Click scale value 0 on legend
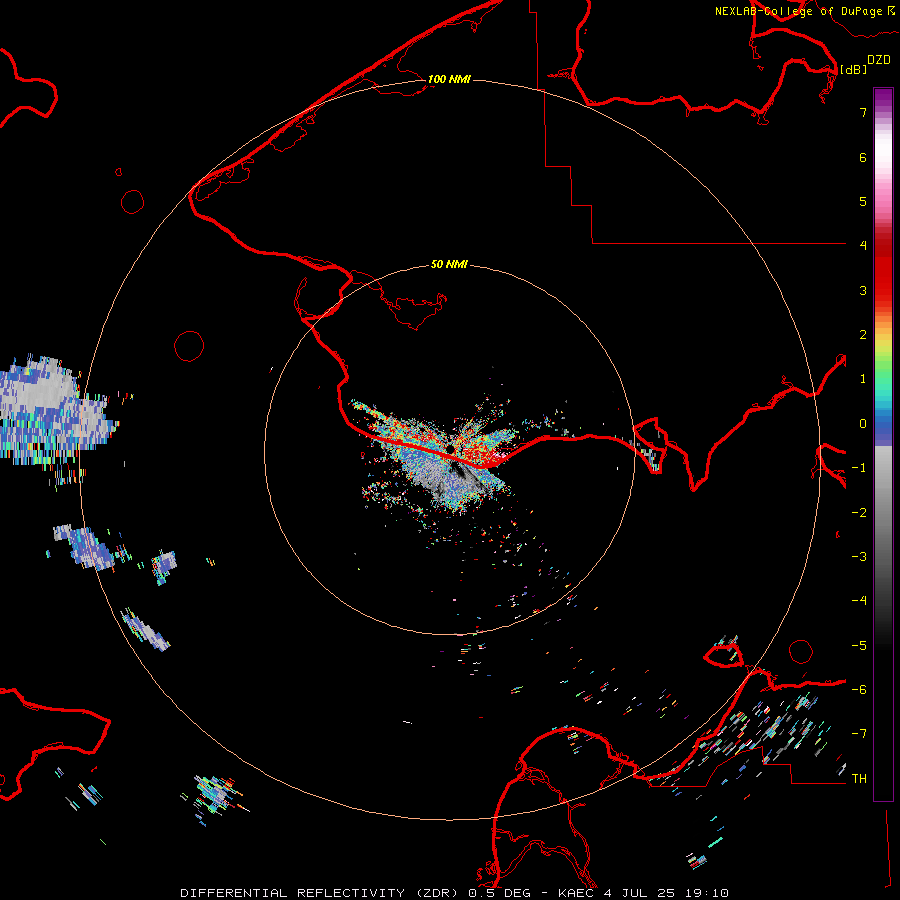The image size is (900, 900). pyautogui.click(x=863, y=424)
